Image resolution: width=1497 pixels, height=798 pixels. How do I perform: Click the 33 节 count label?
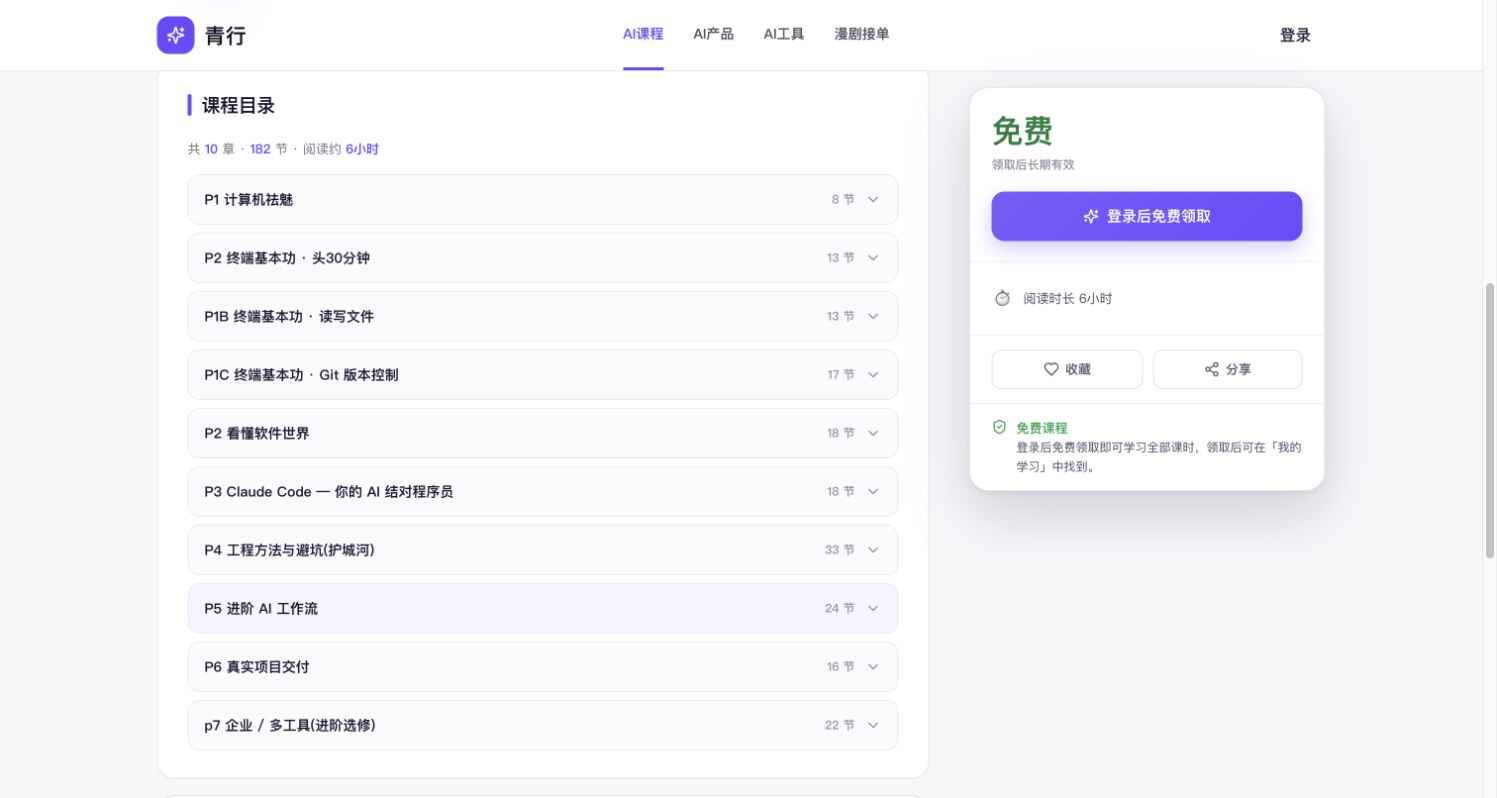pyautogui.click(x=840, y=550)
